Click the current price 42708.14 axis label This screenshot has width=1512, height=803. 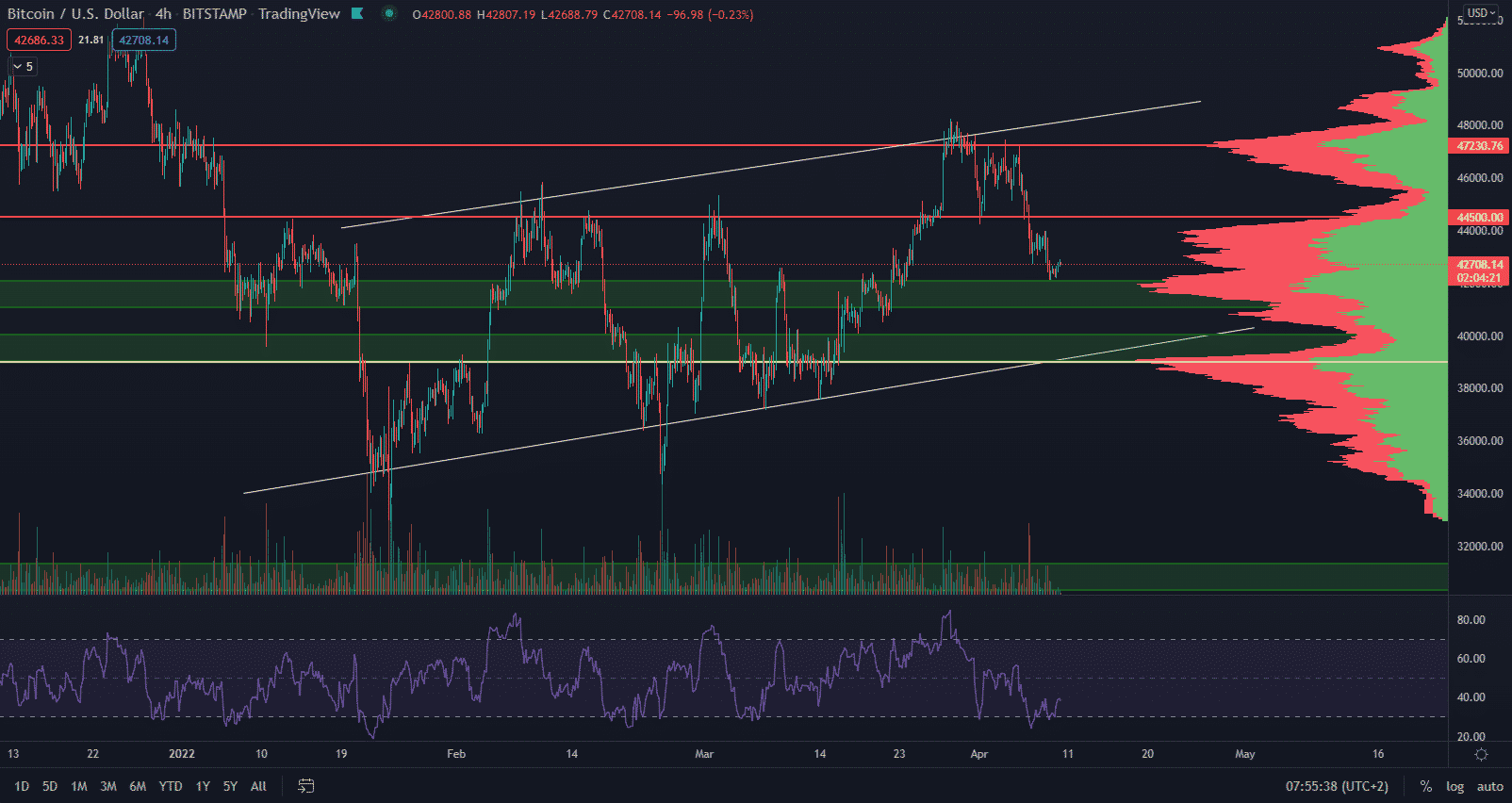pos(1479,265)
